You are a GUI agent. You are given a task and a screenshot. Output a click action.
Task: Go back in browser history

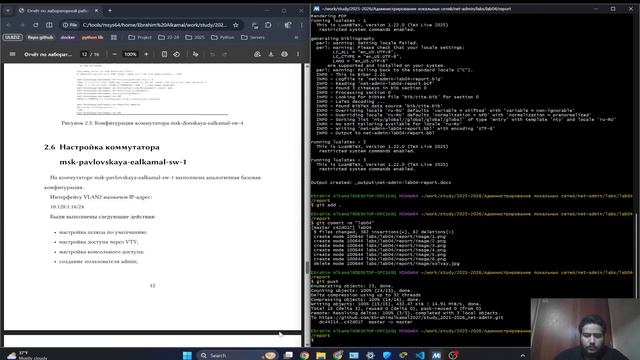(9, 25)
